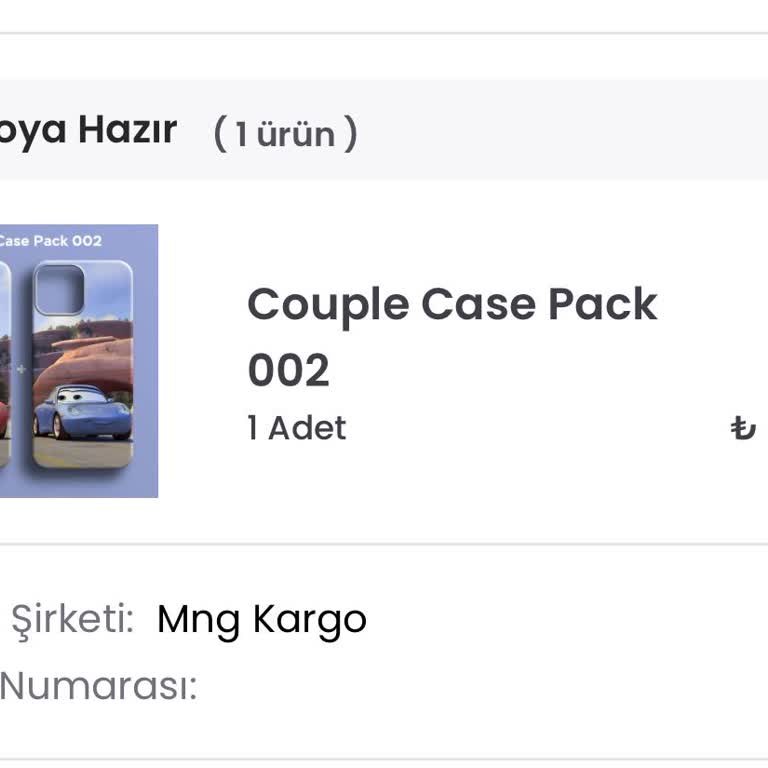Click the blue car on the phone case
The image size is (768, 768).
(82, 412)
